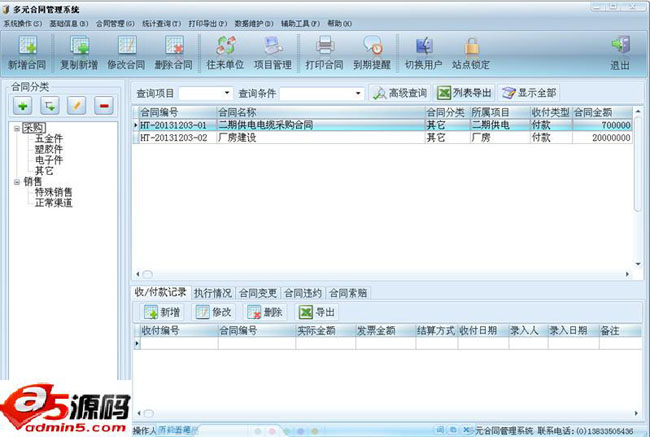Click the 20000000 amount cell
650x437 pixels.
(x=602, y=138)
